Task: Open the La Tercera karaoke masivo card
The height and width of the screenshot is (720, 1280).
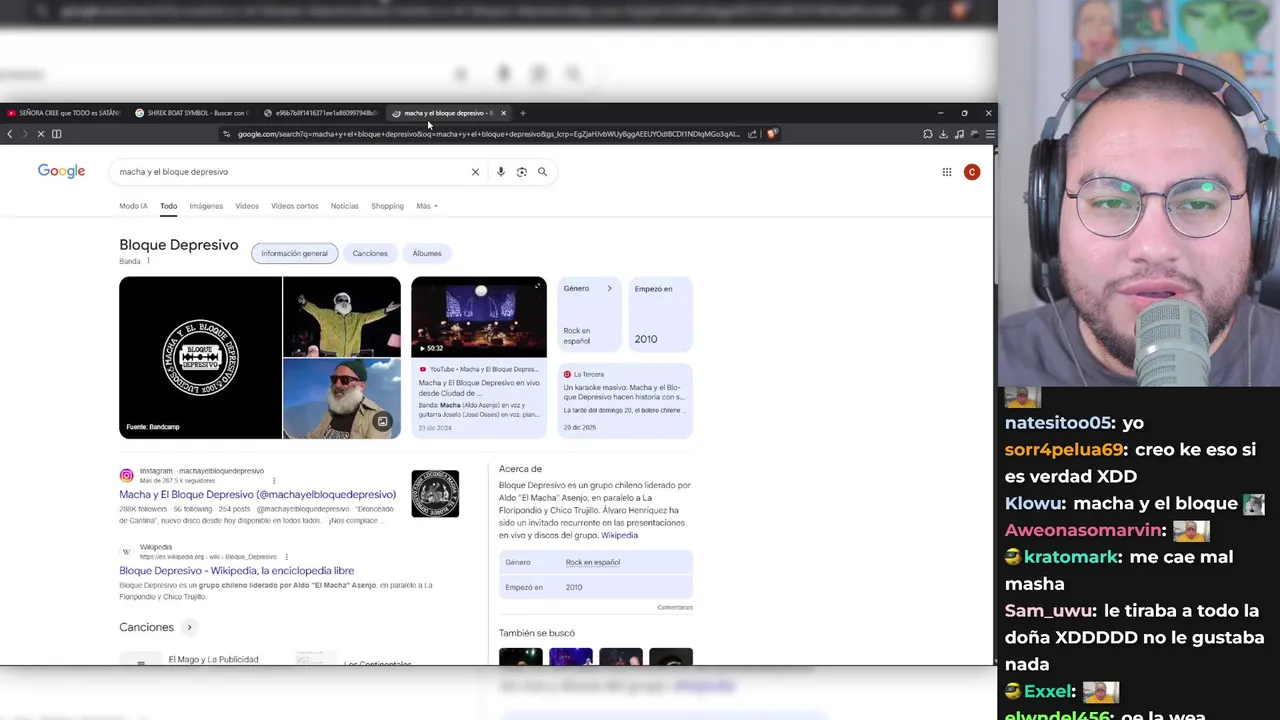Action: [625, 400]
